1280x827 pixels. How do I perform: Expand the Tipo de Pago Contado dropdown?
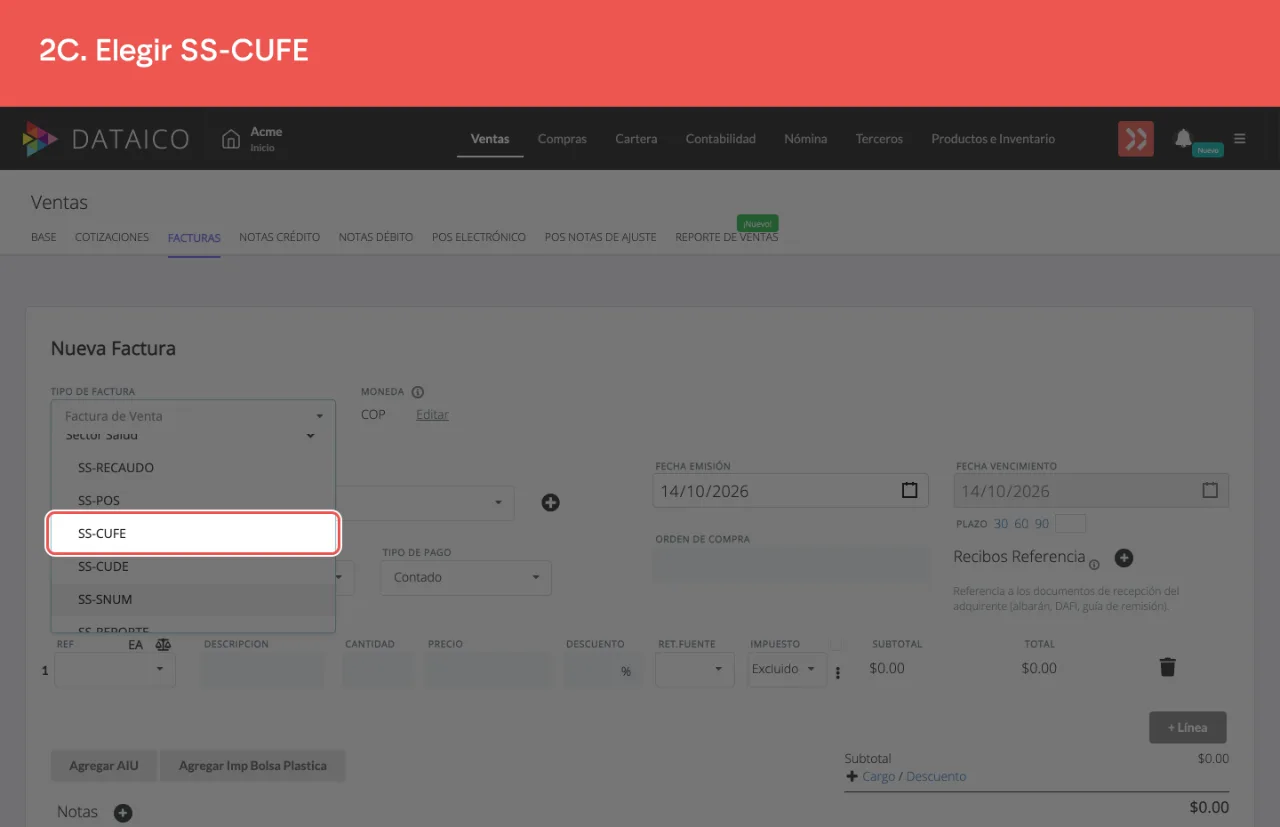pos(466,577)
